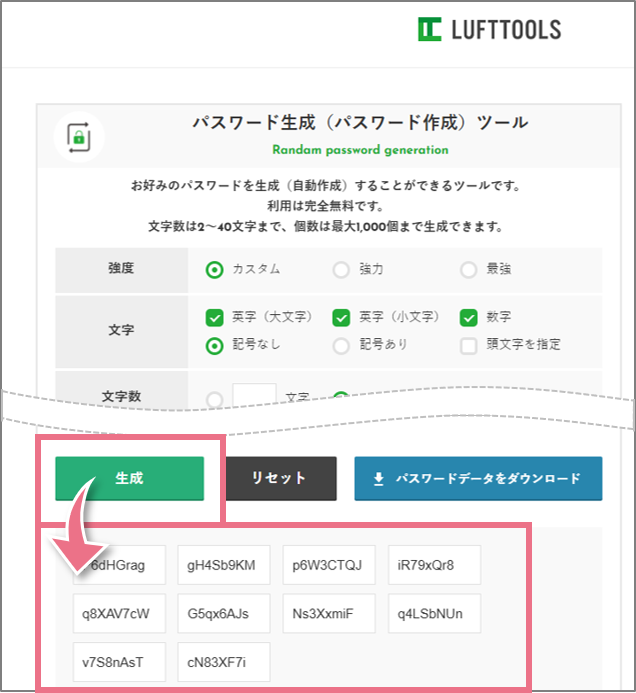Uncheck the 数字 checkbox
Image resolution: width=636 pixels, height=693 pixels.
pyautogui.click(x=468, y=318)
